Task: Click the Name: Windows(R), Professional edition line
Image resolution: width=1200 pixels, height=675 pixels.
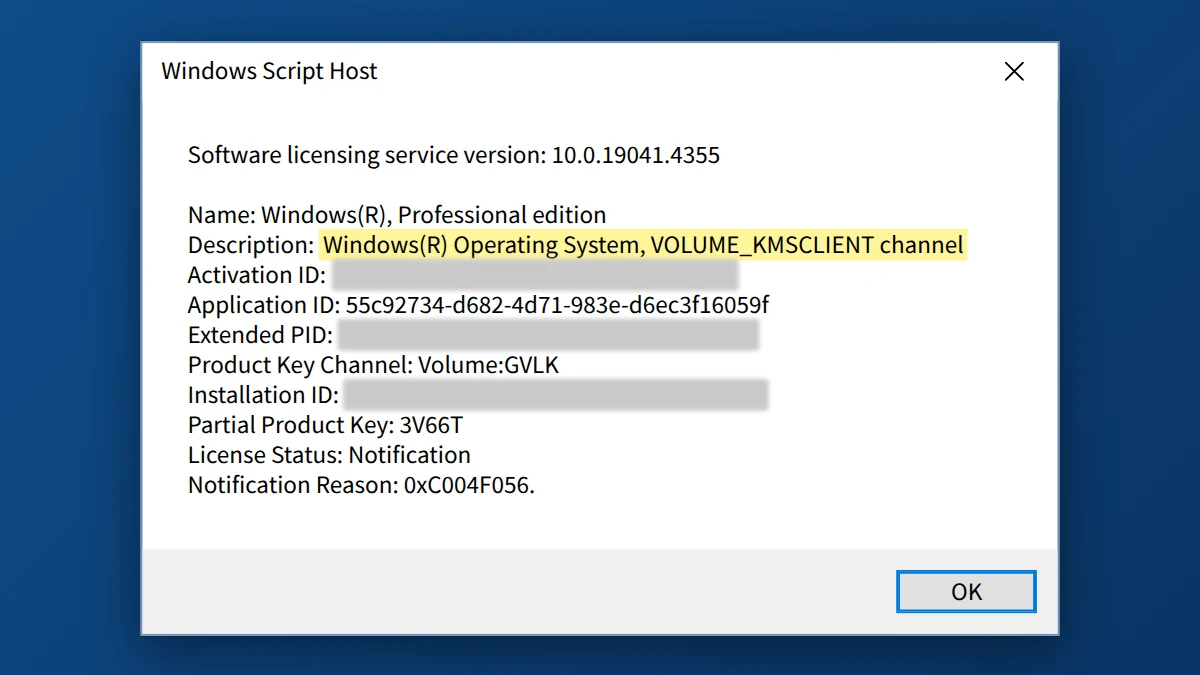Action: [397, 215]
